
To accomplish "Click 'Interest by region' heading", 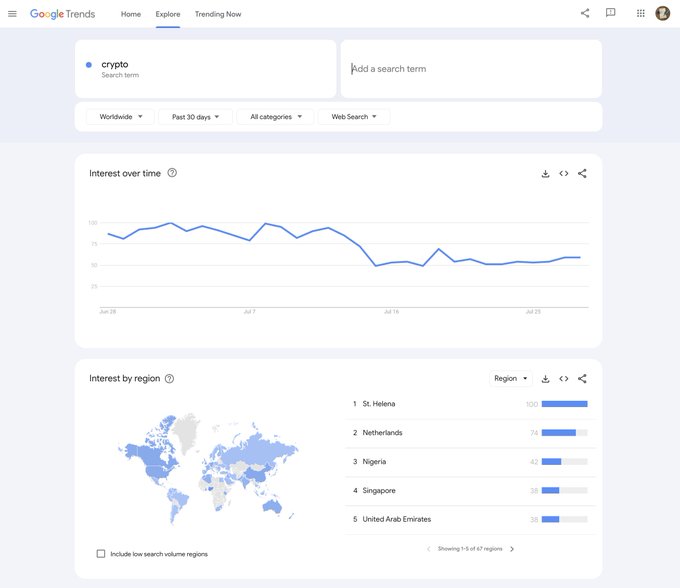I will [x=124, y=379].
